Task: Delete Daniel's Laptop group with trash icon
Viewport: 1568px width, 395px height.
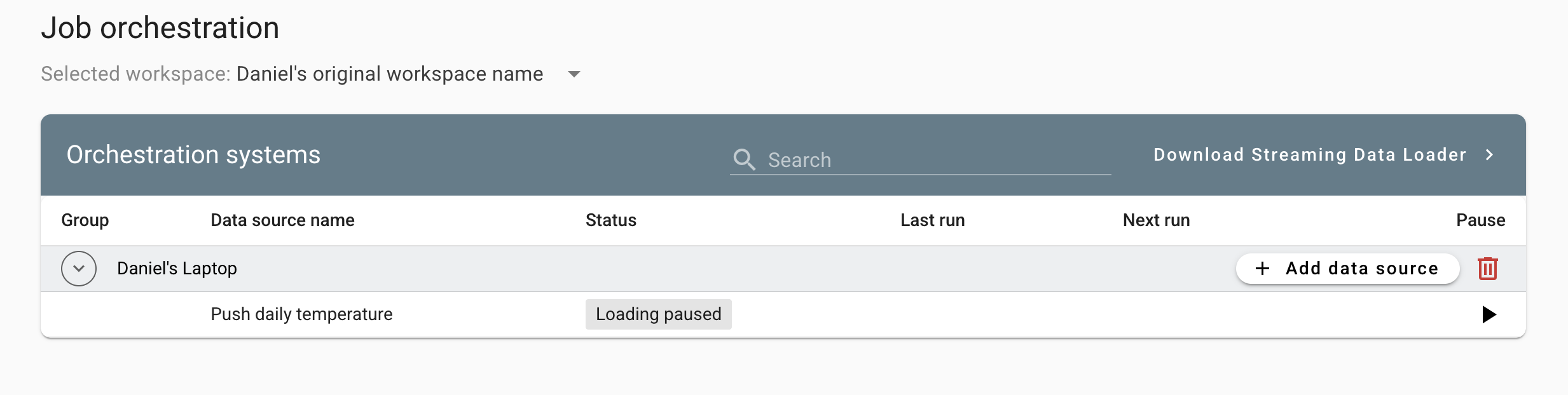Action: pos(1487,268)
